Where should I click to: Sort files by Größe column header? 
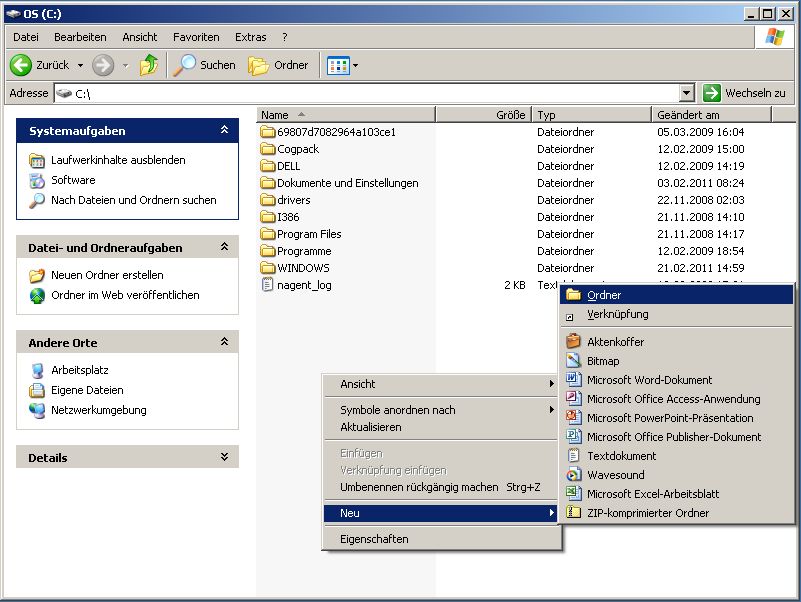point(484,115)
